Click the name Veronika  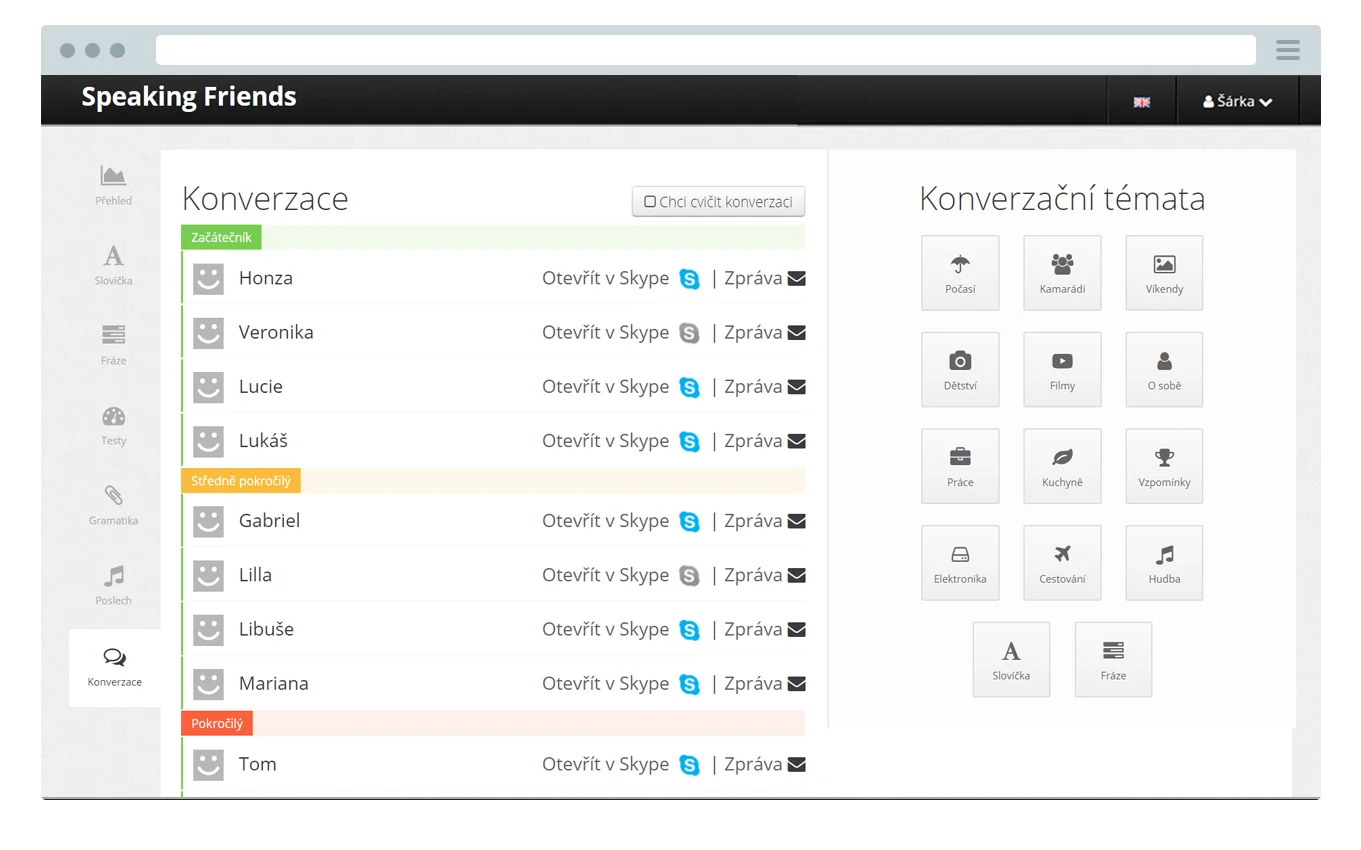[276, 333]
